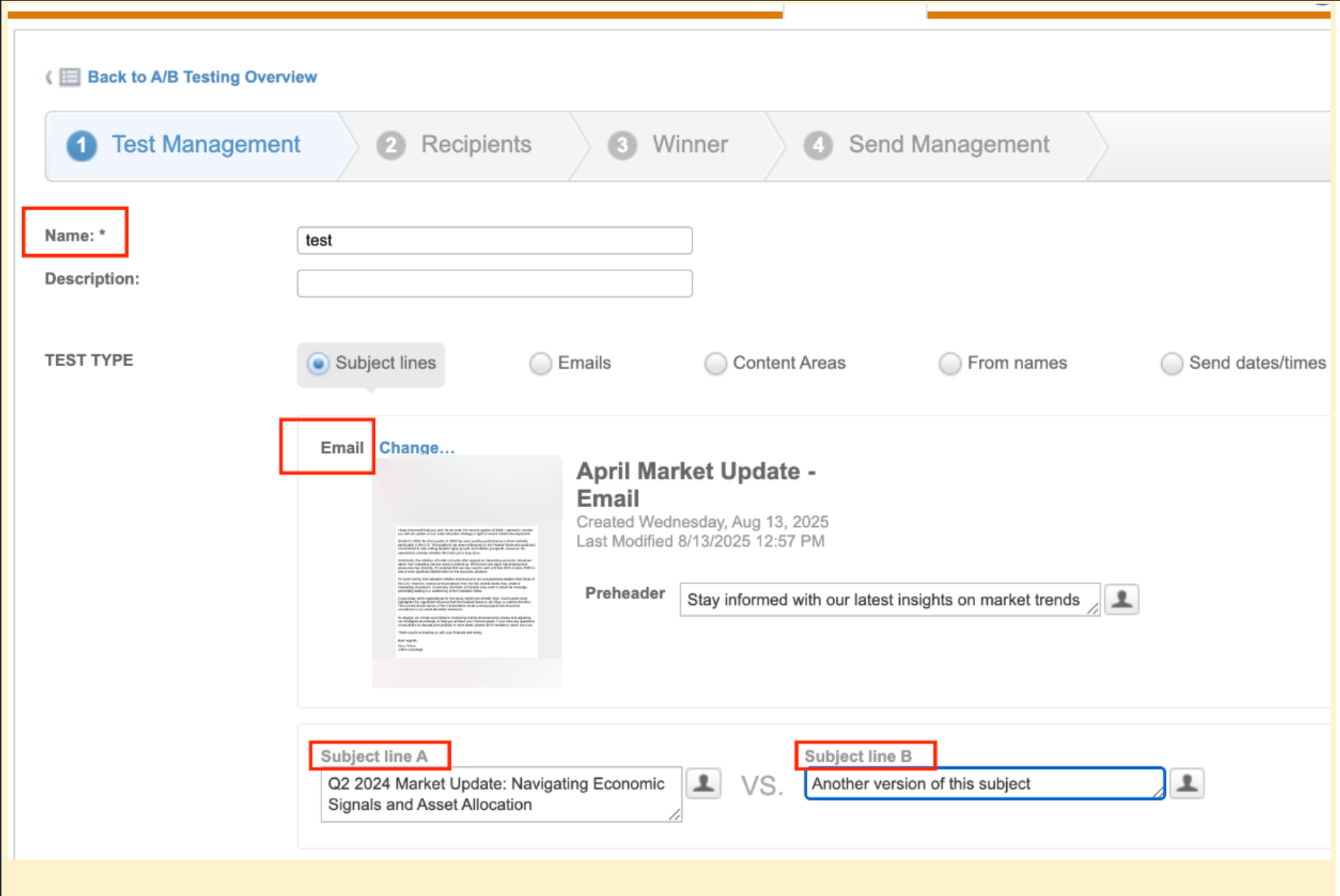Select the Content Areas test type
Image resolution: width=1340 pixels, height=896 pixels.
(715, 363)
